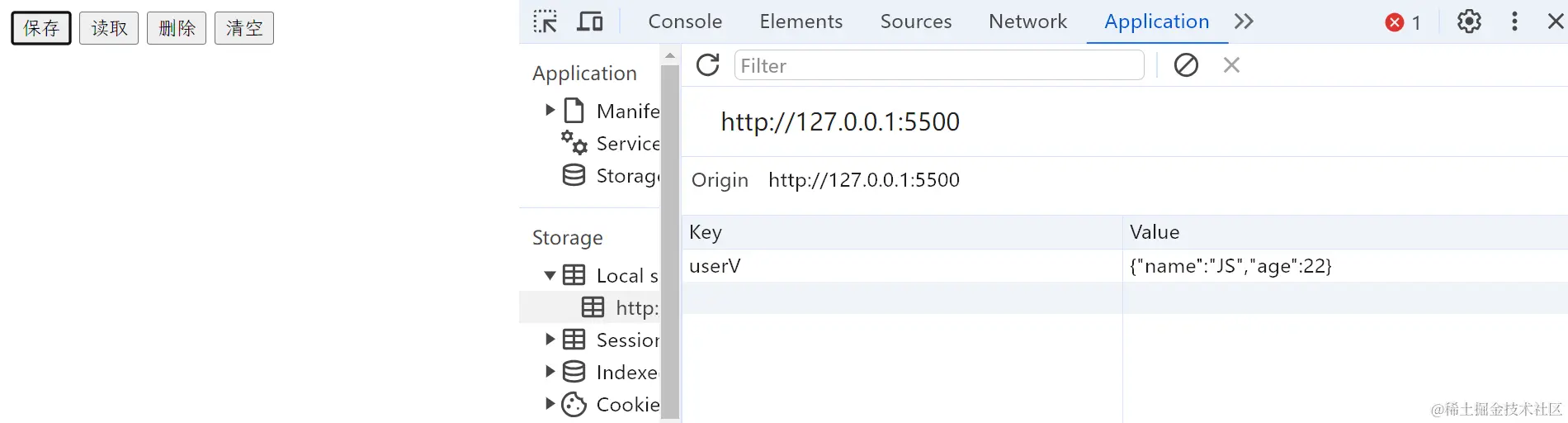1568x423 pixels.
Task: Open the Network tab
Action: point(1027,21)
